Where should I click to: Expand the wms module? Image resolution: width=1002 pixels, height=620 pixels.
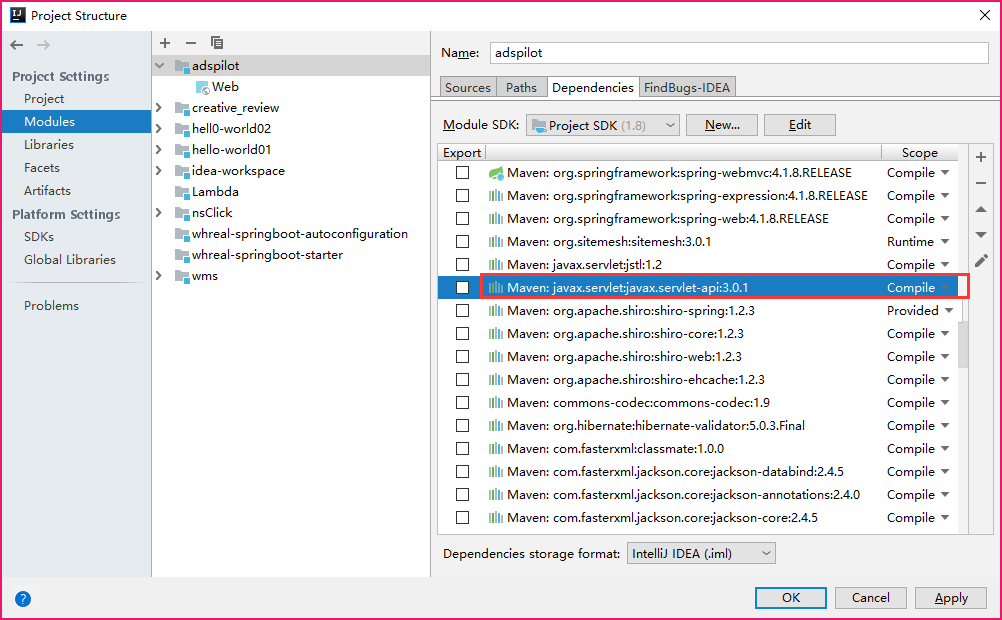click(x=159, y=275)
